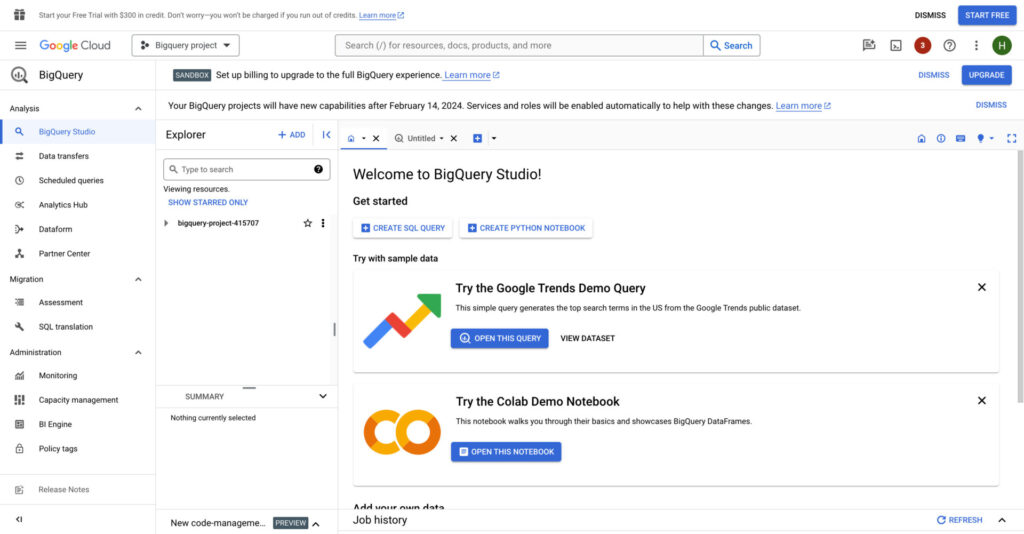Click the search help icon in Explorer
1024x534 pixels.
[x=319, y=170]
